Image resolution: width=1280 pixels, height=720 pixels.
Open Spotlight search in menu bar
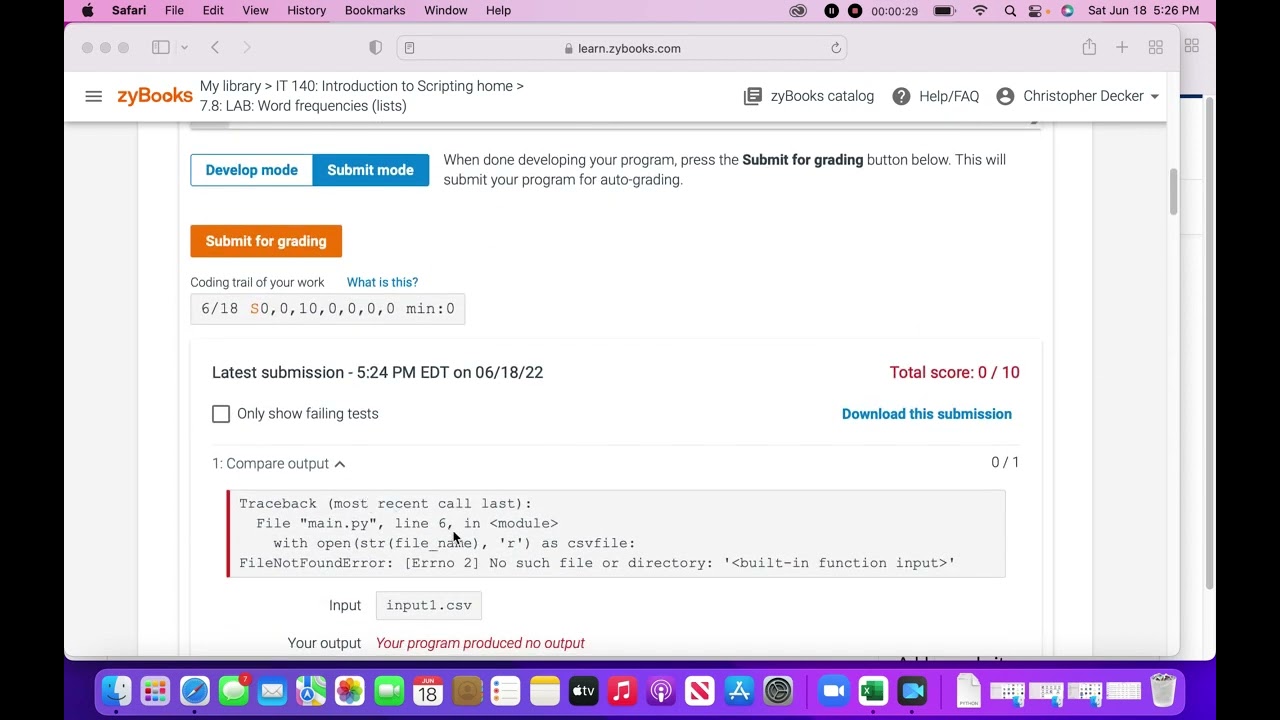[x=1010, y=10]
